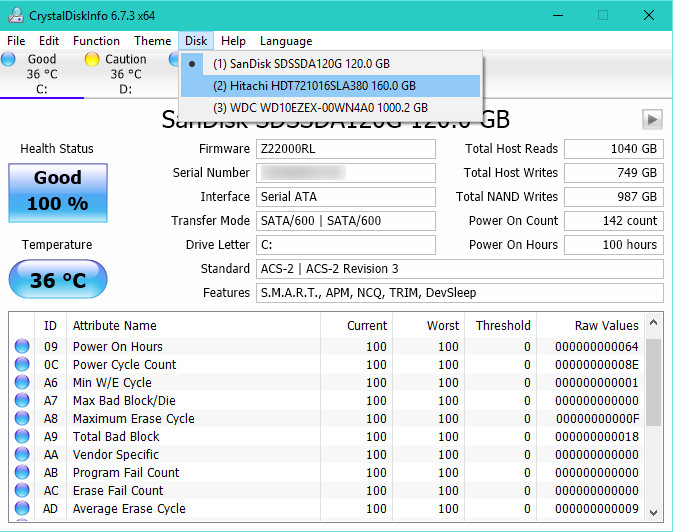Click raw value 00000000008E
673x532 pixels.
point(597,365)
